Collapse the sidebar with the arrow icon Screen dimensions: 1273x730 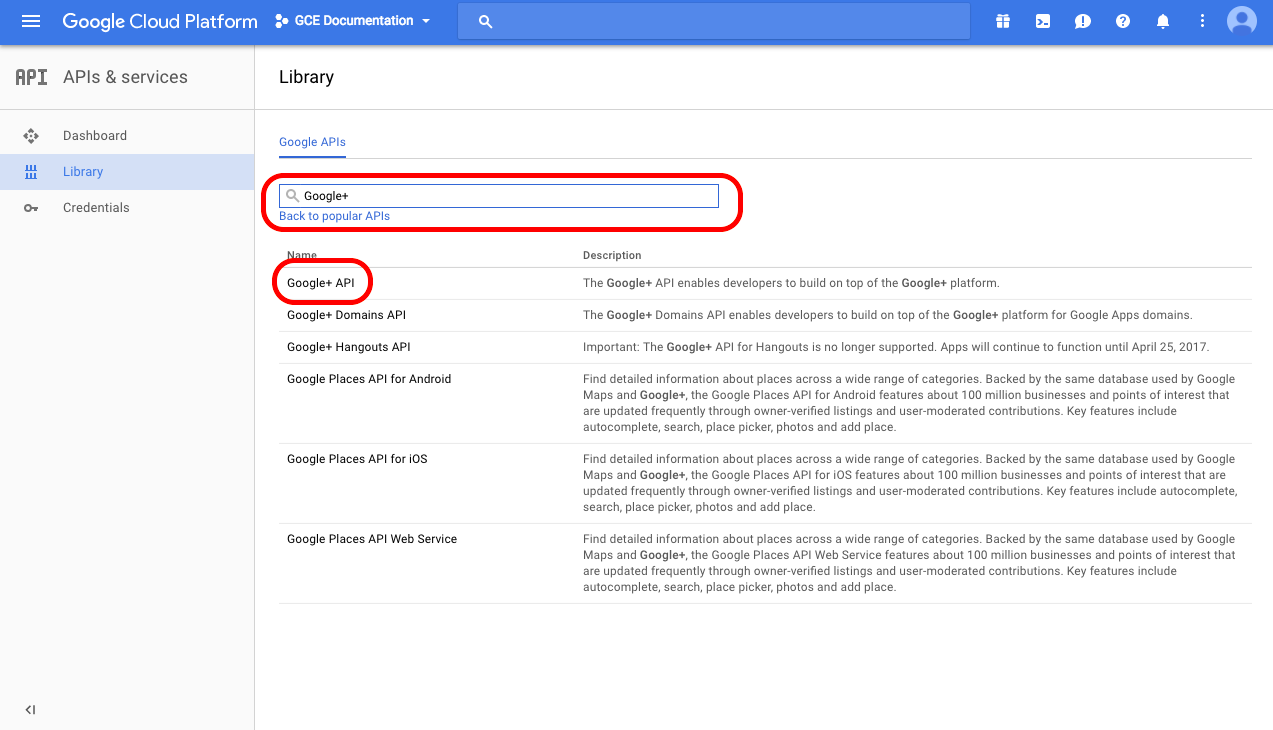click(30, 710)
